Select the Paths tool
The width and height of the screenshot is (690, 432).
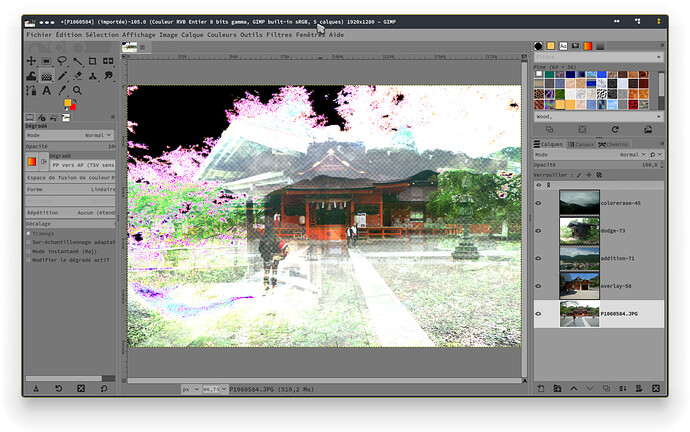click(x=31, y=91)
